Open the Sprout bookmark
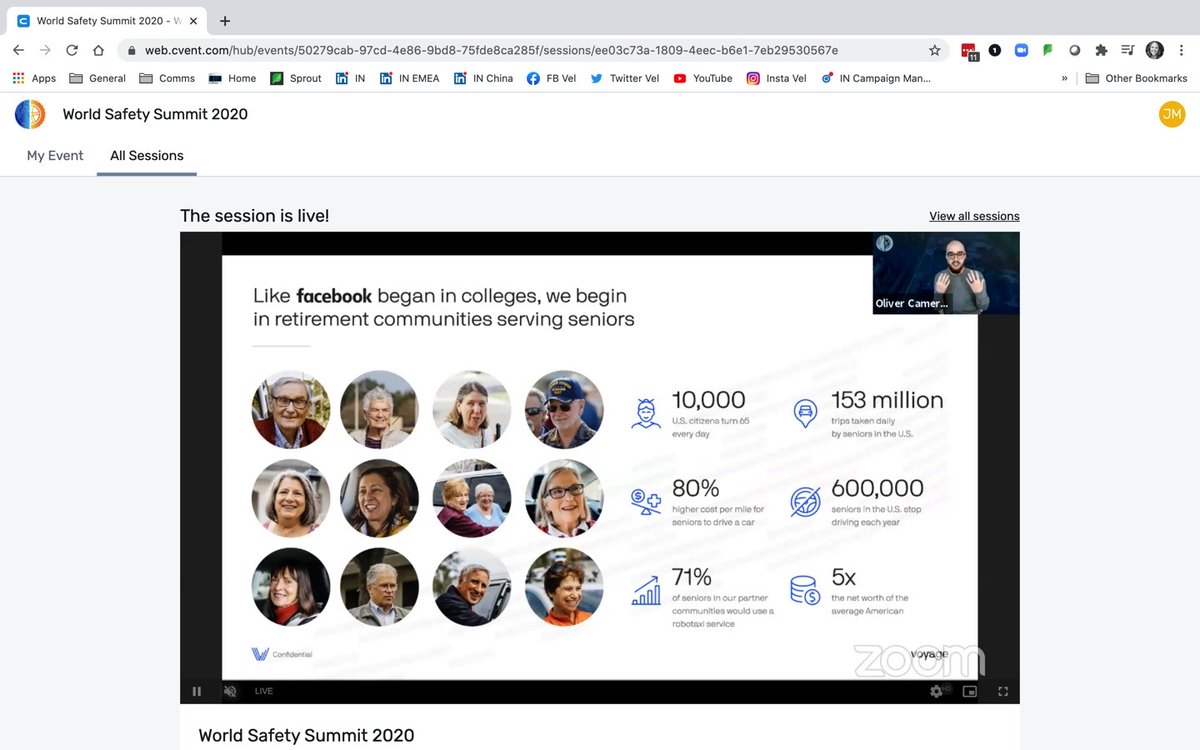 click(x=296, y=78)
